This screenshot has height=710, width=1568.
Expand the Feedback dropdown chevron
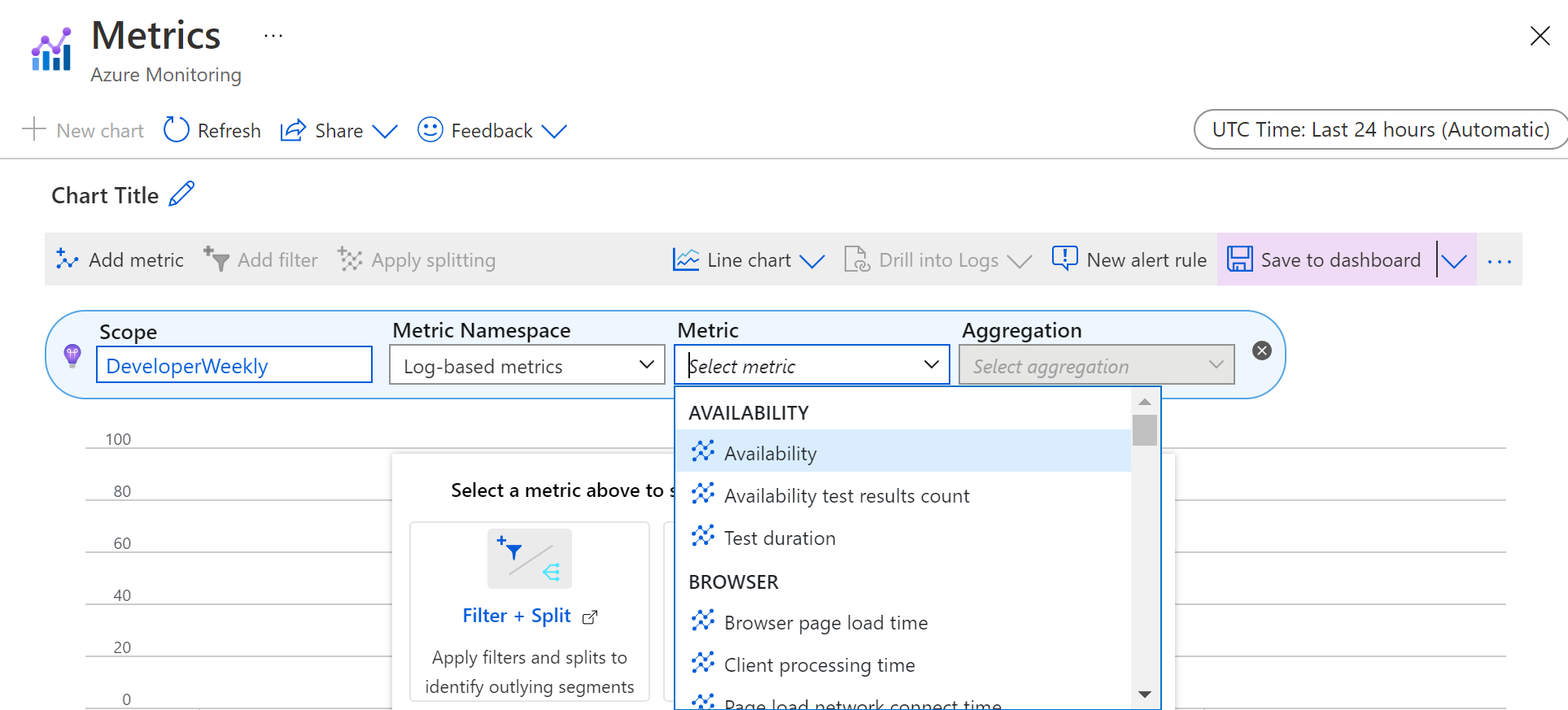(554, 131)
